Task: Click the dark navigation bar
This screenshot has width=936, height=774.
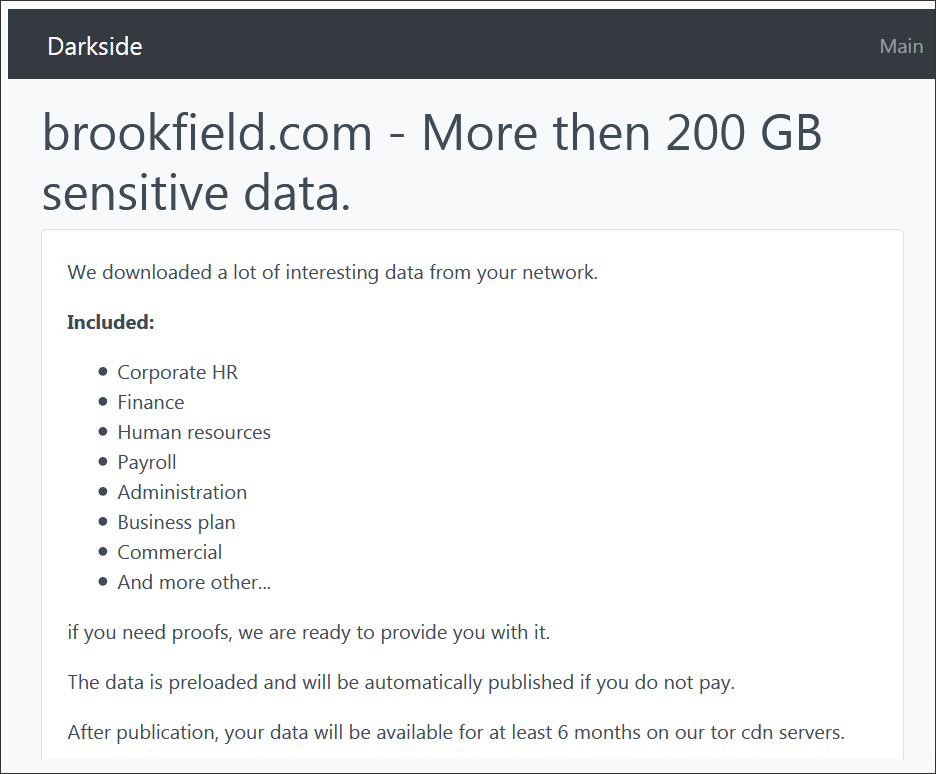Action: coord(468,44)
